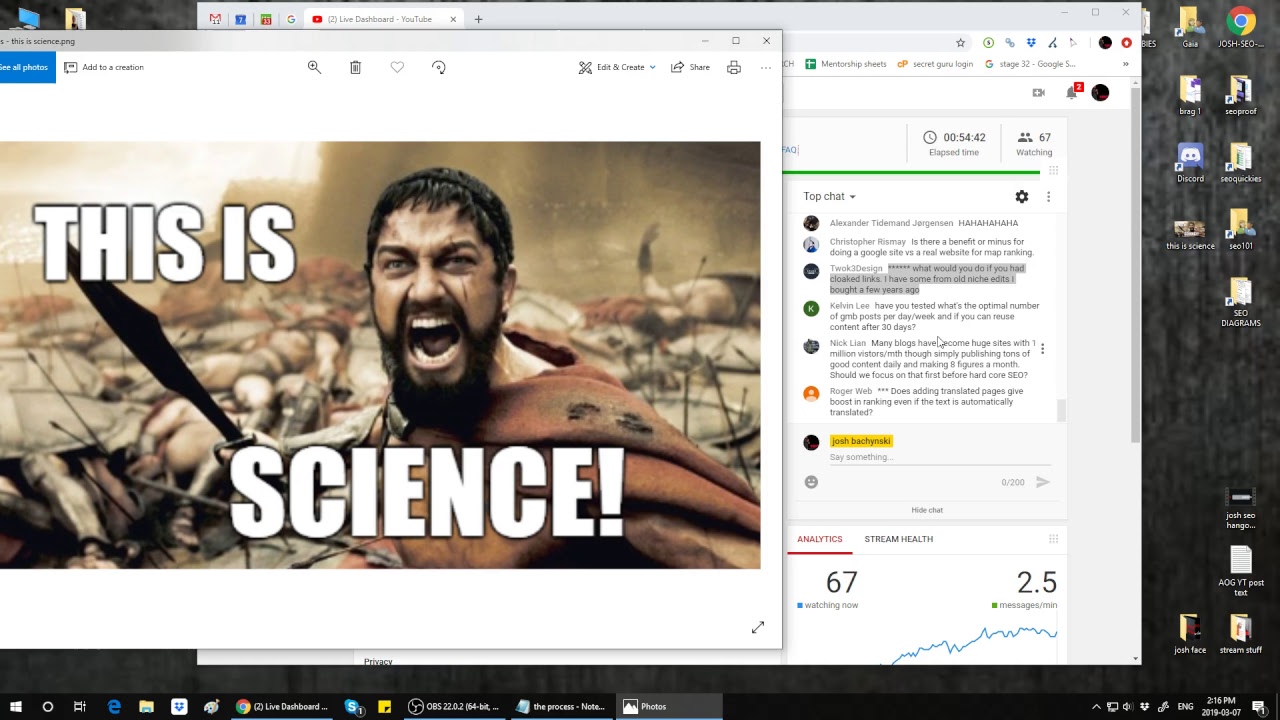Open a new Chrome tab
1280x720 pixels.
(x=478, y=19)
